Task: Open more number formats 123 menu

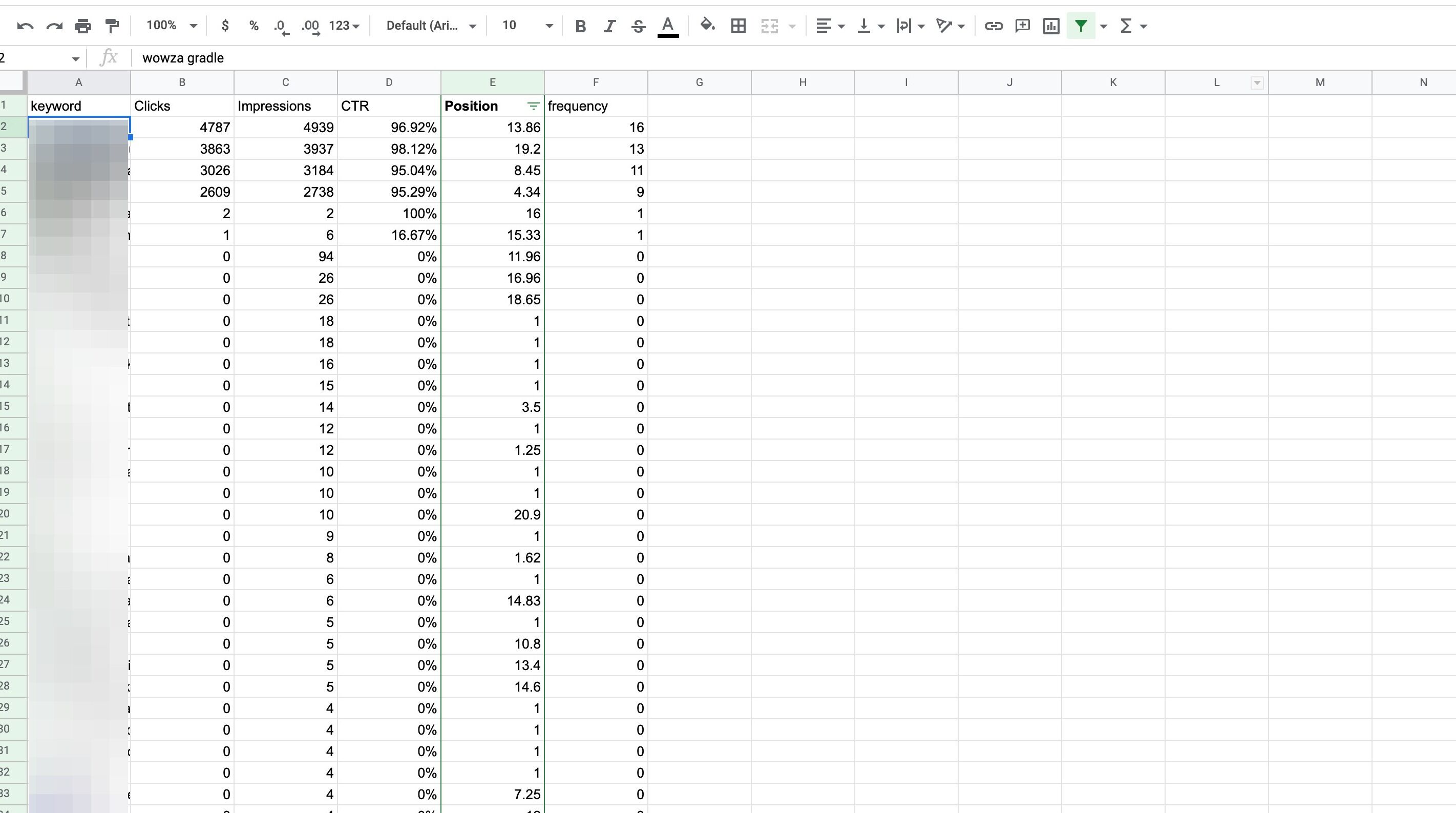Action: 344,26
